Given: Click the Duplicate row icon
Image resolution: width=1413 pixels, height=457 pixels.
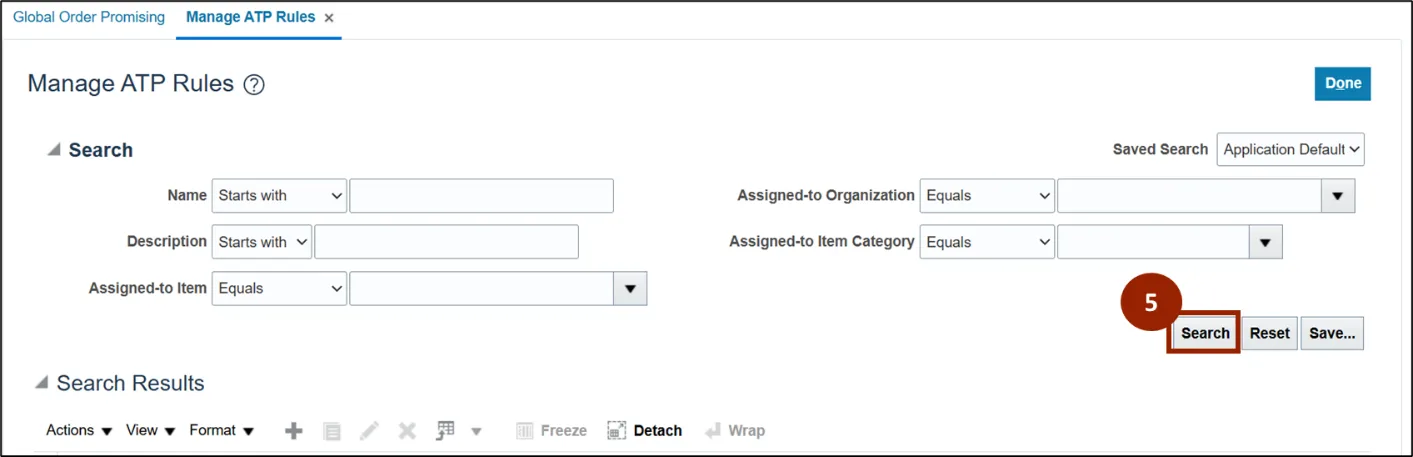Looking at the screenshot, I should tap(332, 431).
